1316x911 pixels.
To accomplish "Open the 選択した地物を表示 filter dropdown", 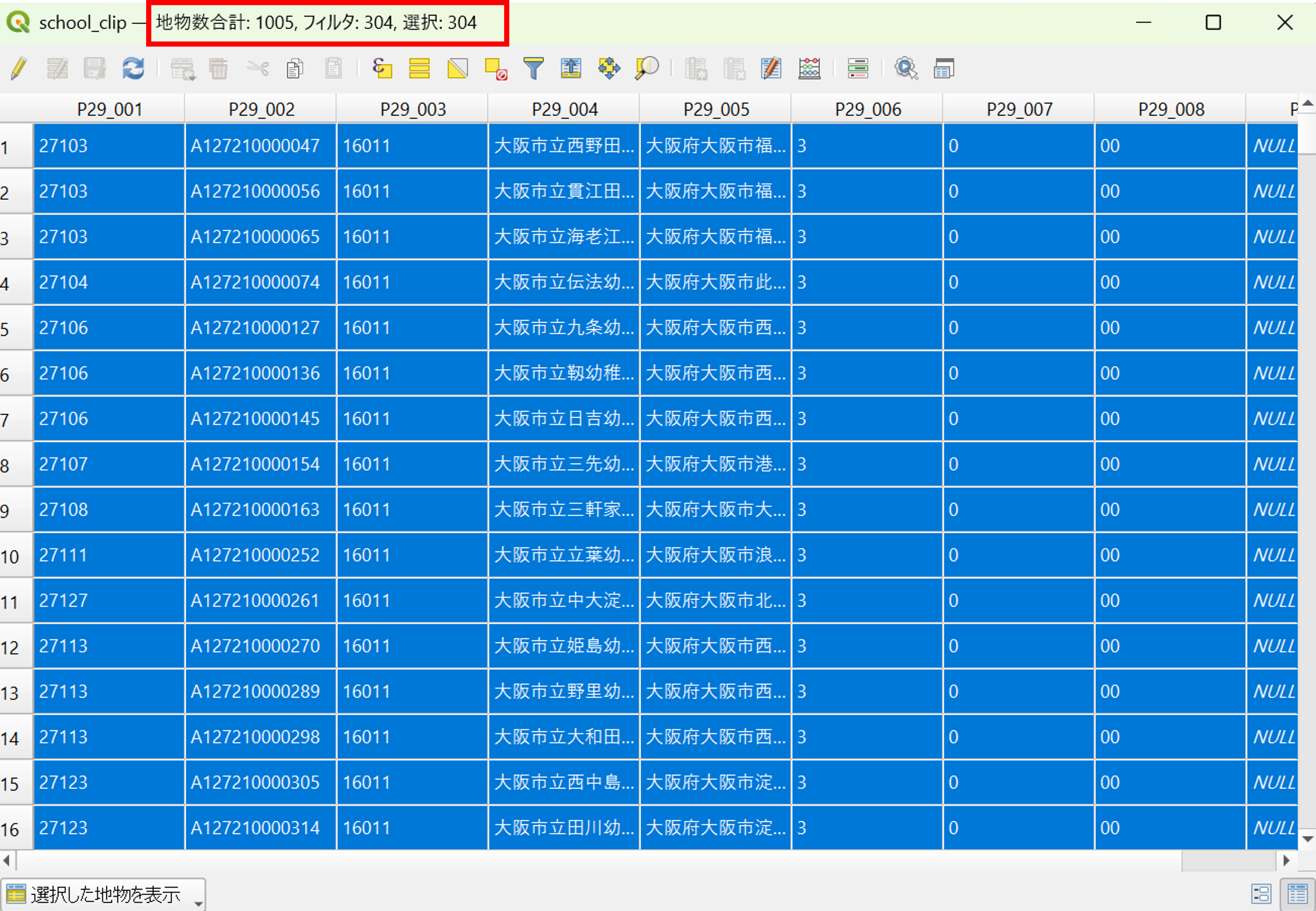I will coord(103,894).
